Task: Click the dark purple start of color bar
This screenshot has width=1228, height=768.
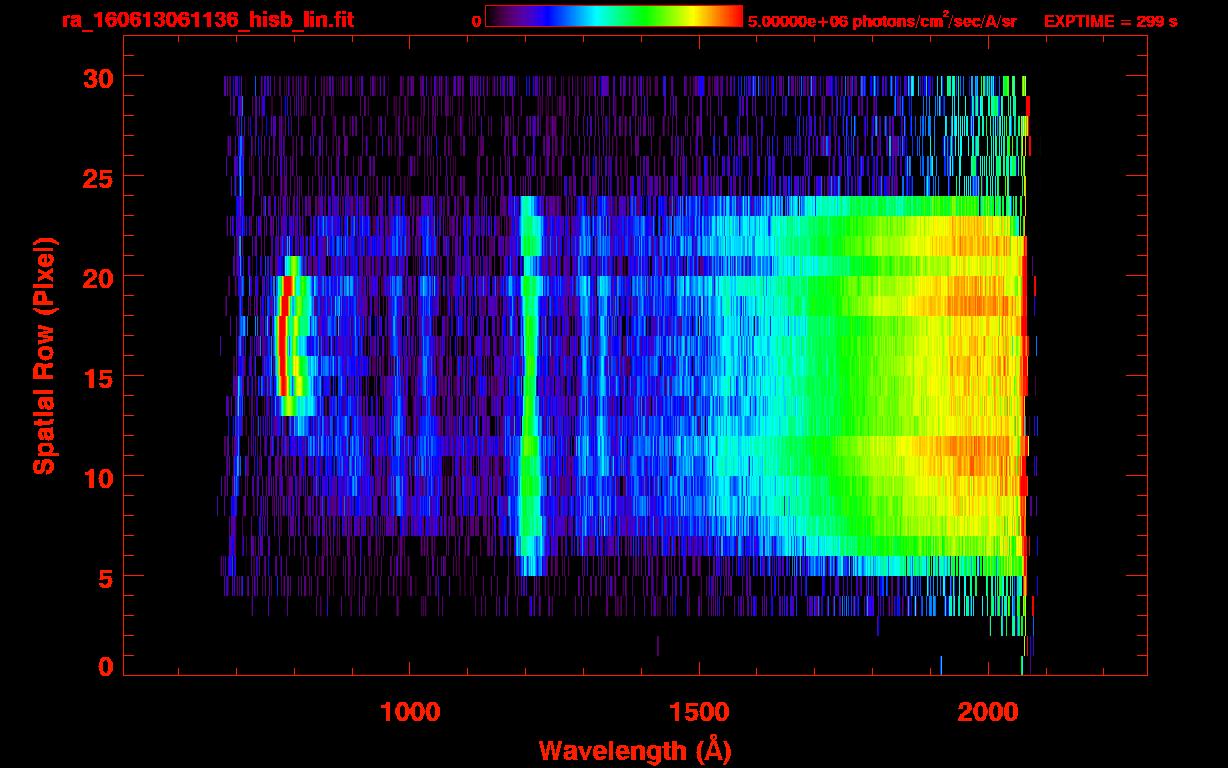Action: click(496, 17)
